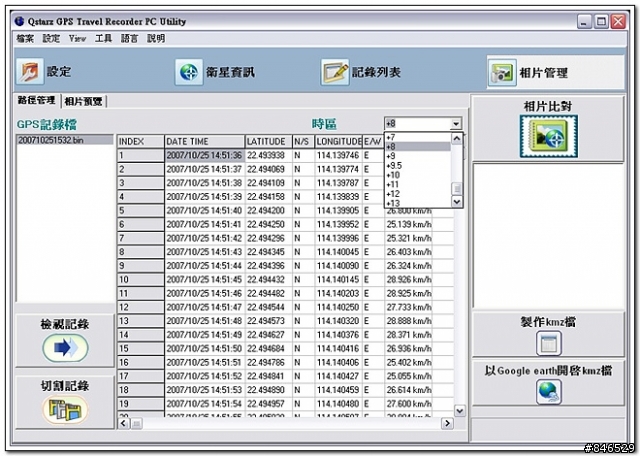
Task: Click the LATITUDE column header
Action: click(x=269, y=141)
